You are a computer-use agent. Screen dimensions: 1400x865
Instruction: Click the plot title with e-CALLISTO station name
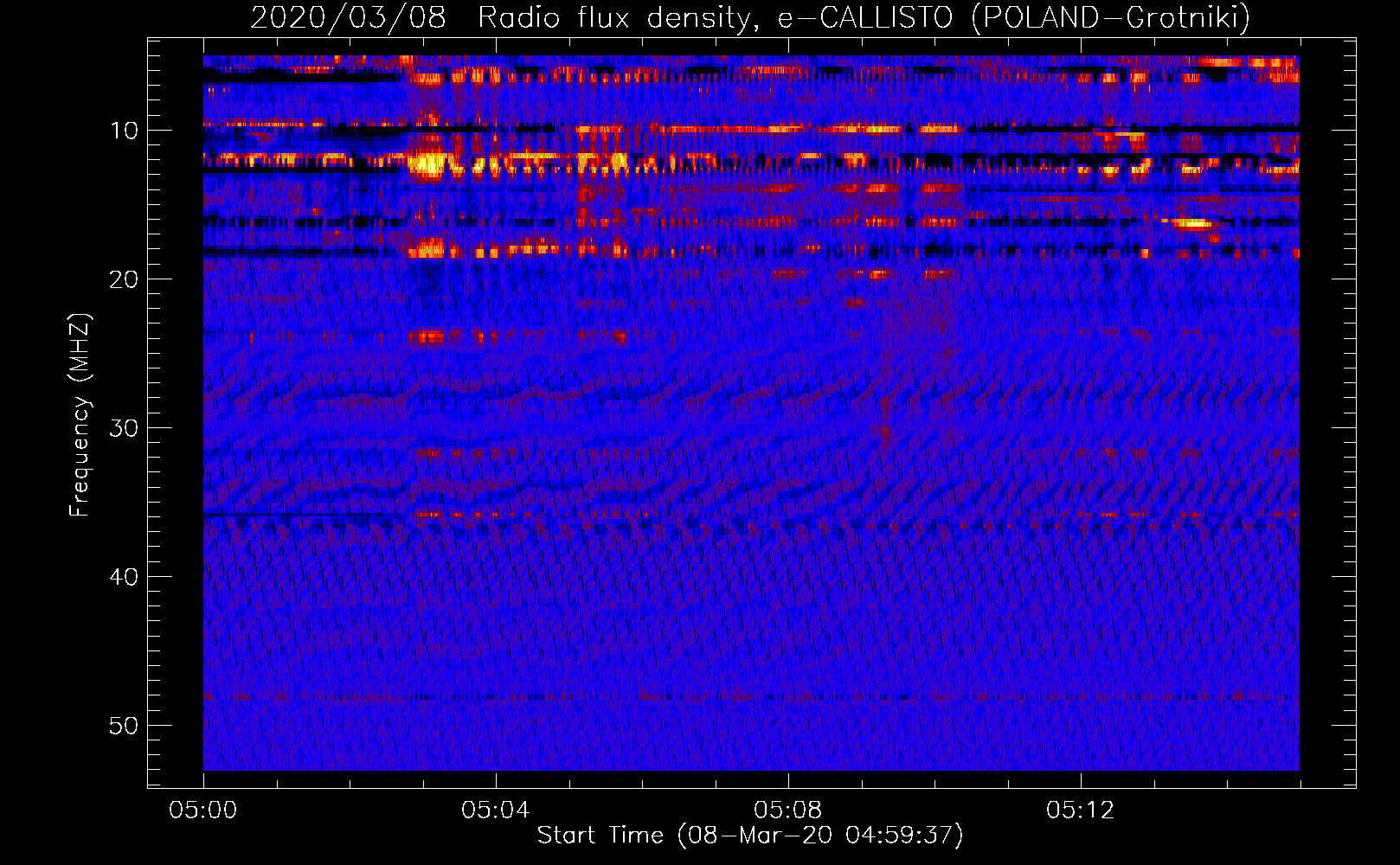click(x=750, y=17)
